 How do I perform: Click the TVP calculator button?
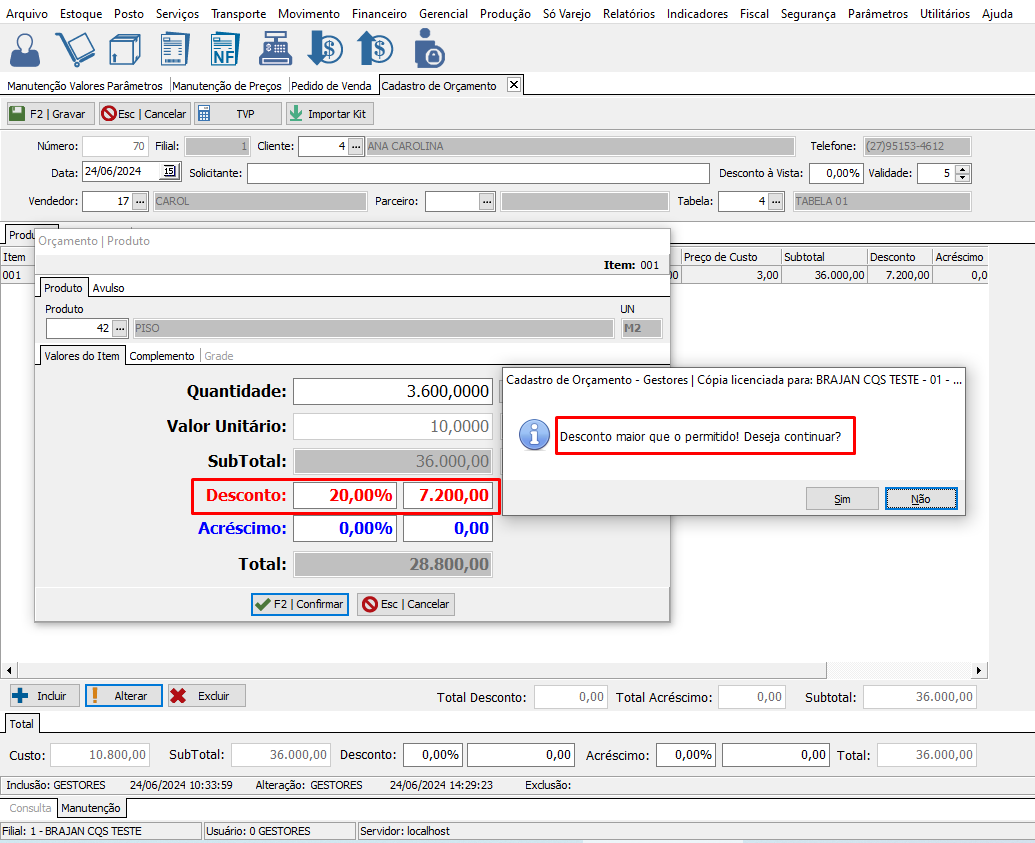pos(237,114)
